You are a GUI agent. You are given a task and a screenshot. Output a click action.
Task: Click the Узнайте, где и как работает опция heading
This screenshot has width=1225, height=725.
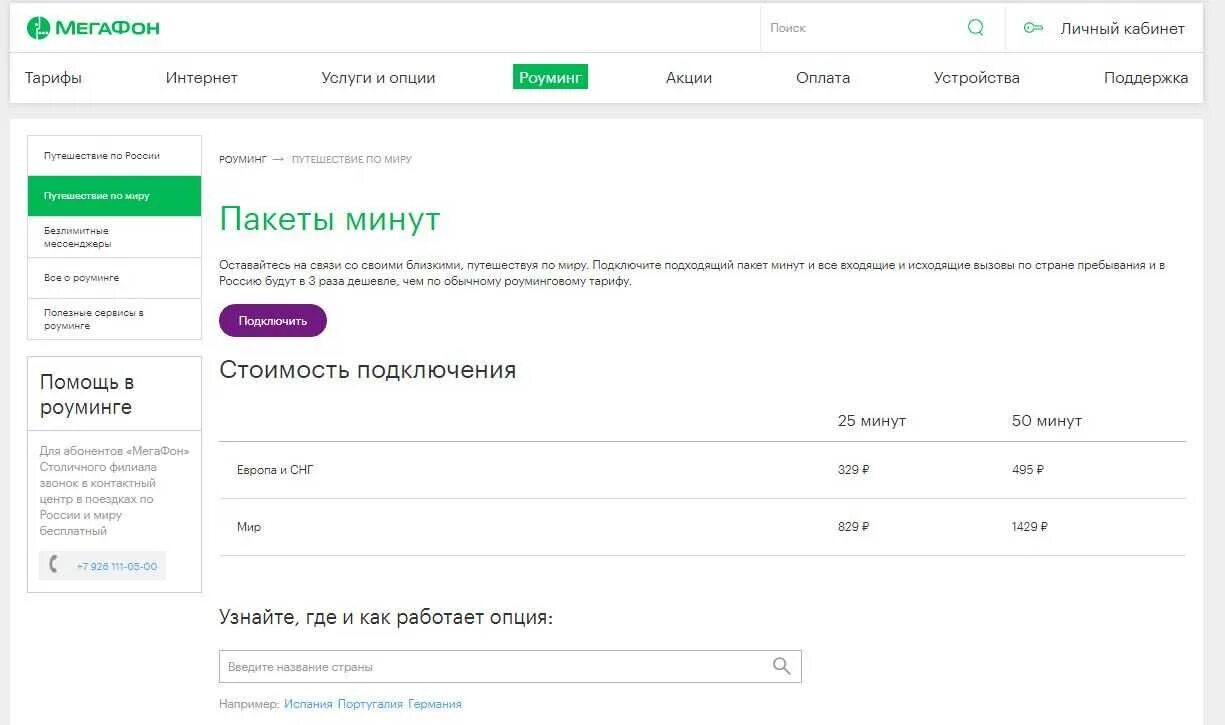(x=386, y=617)
